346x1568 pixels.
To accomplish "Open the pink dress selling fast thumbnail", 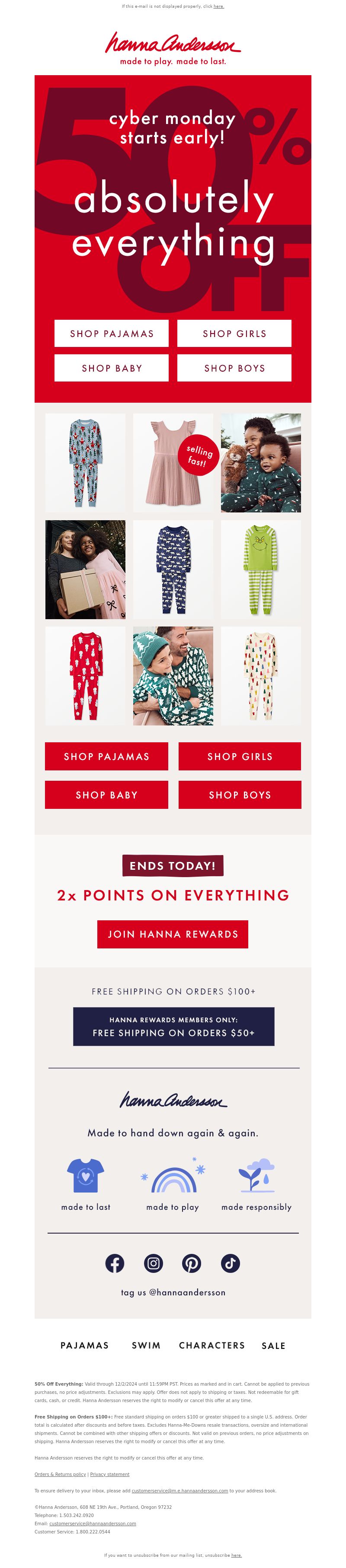I will (x=173, y=463).
